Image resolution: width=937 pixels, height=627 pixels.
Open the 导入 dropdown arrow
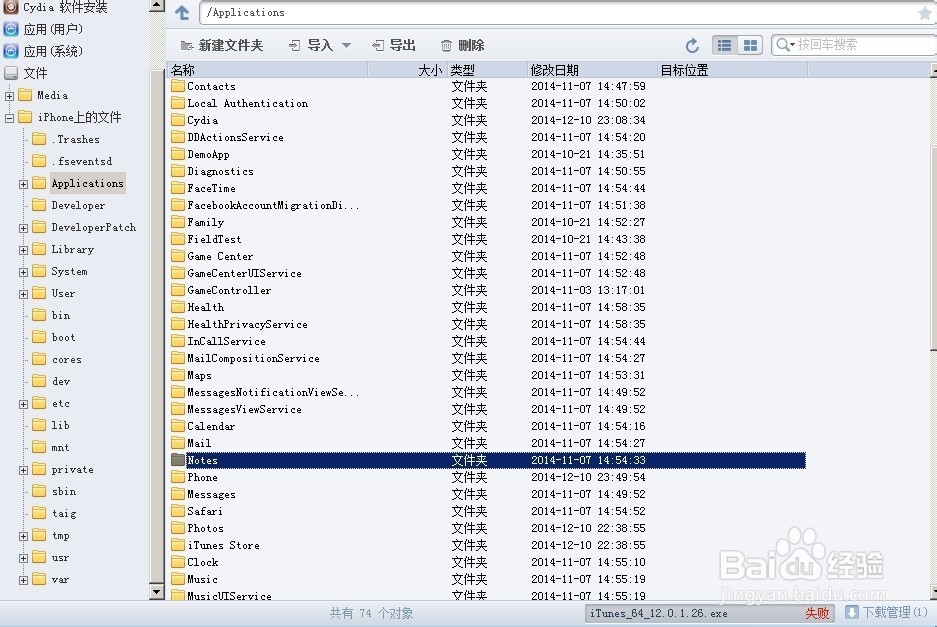pos(346,45)
